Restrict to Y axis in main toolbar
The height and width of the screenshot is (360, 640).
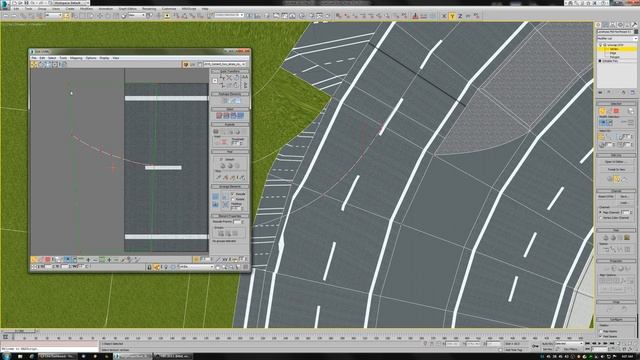click(x=452, y=16)
